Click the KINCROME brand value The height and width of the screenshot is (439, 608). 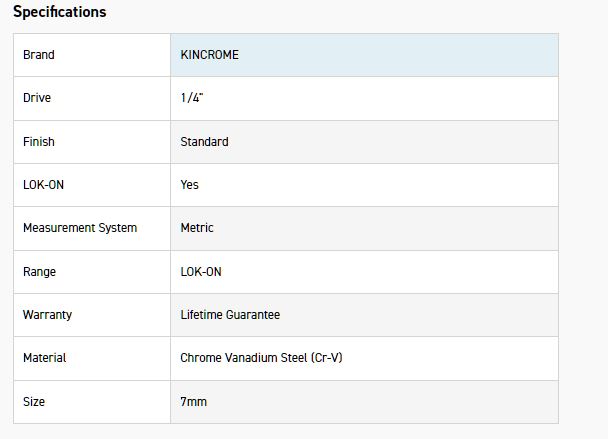[x=210, y=55]
